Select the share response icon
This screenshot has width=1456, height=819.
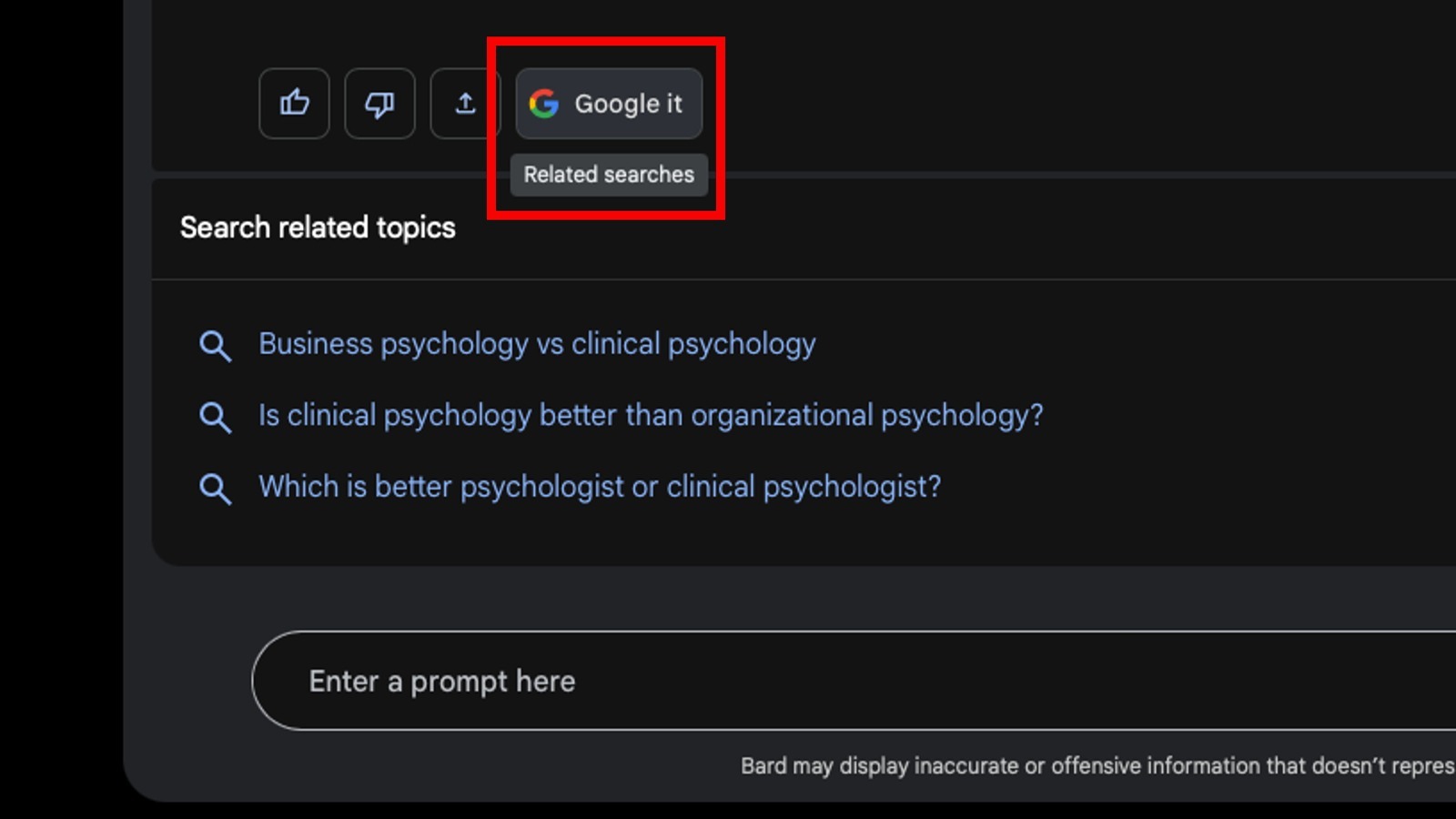(465, 104)
